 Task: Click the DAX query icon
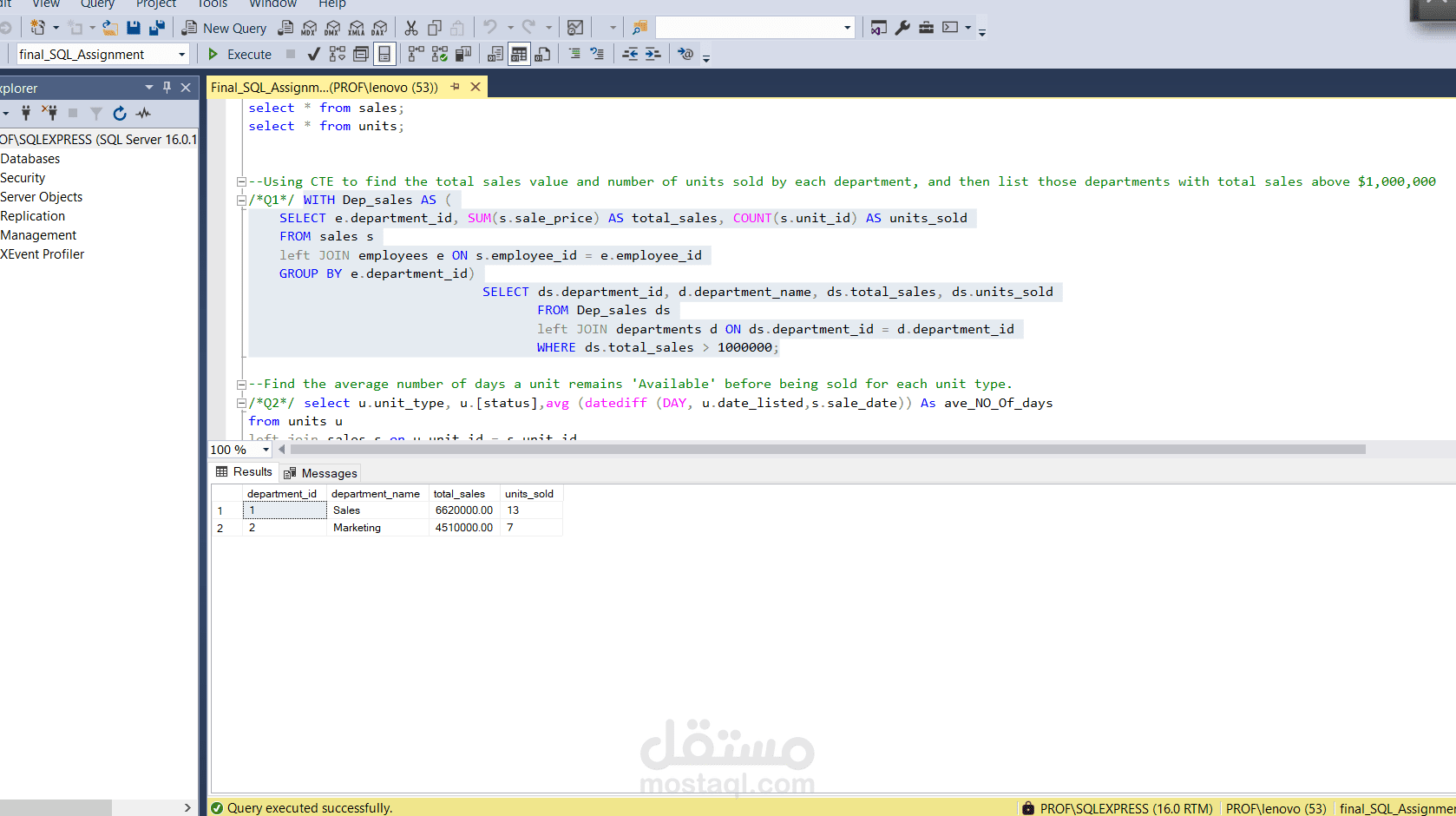[x=380, y=28]
